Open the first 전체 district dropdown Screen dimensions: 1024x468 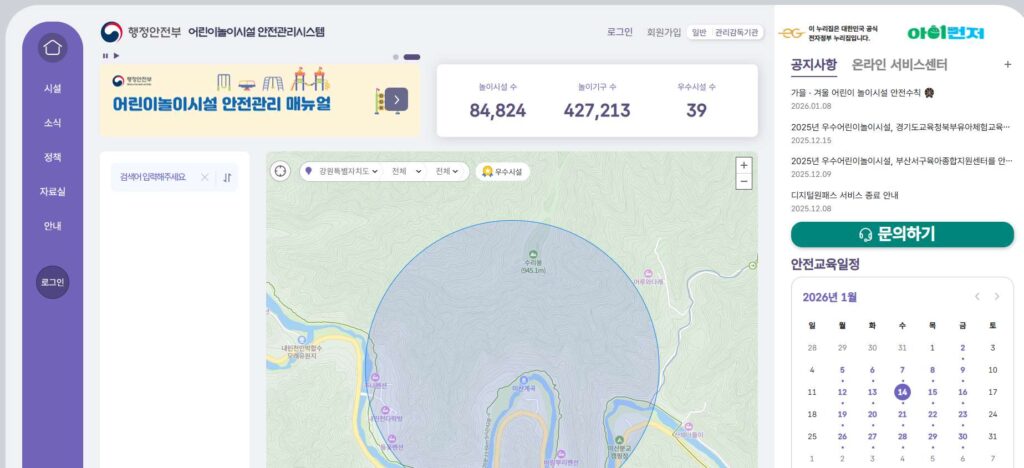click(x=406, y=171)
